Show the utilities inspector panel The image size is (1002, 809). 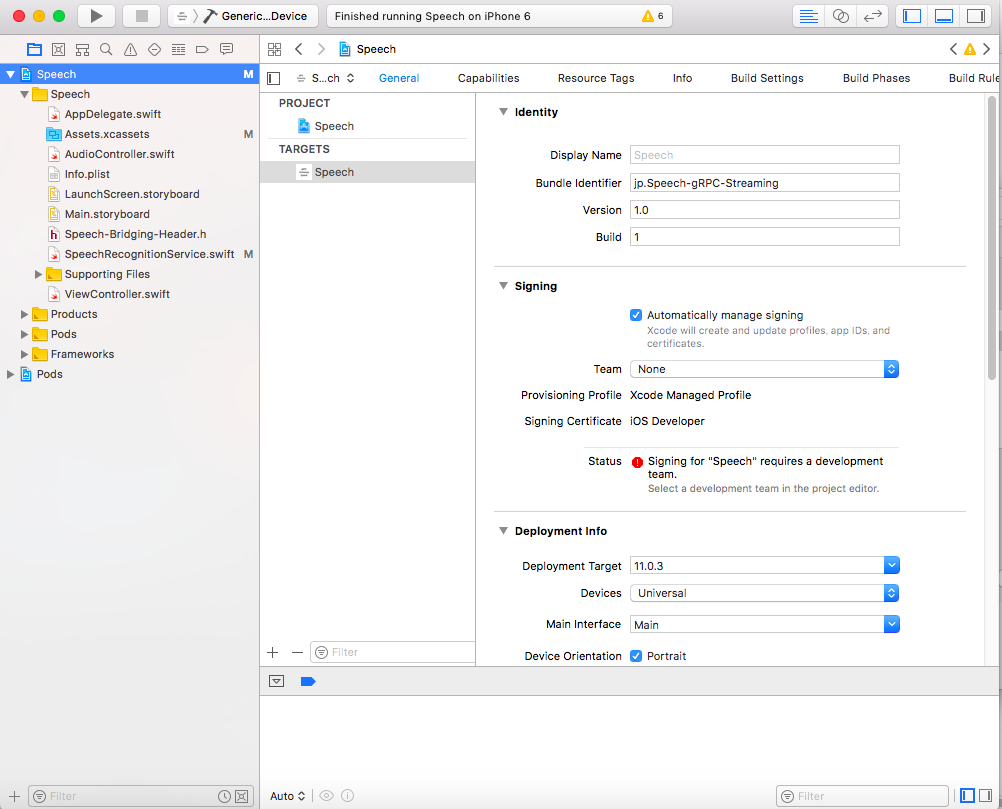pyautogui.click(x=976, y=16)
